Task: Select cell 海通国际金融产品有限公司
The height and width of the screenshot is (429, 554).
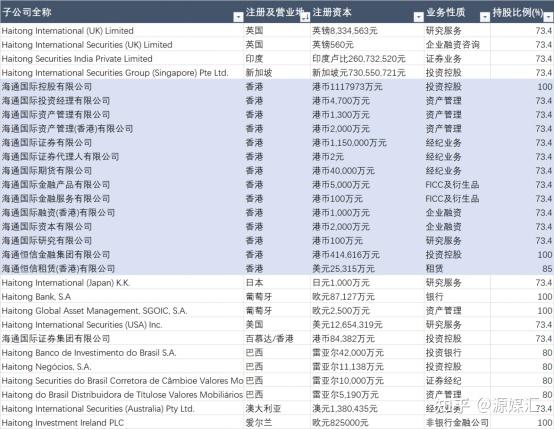Action: [122, 185]
